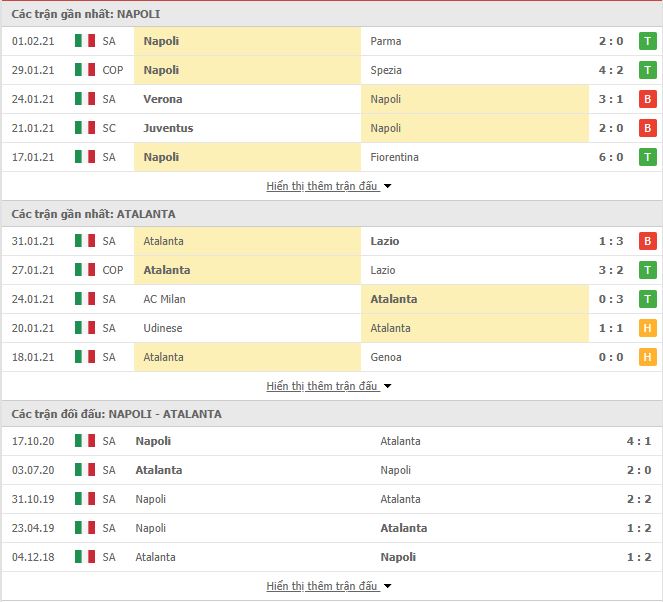Expand more head-to-head matches with the arrow
The width and height of the screenshot is (663, 602).
point(387,586)
